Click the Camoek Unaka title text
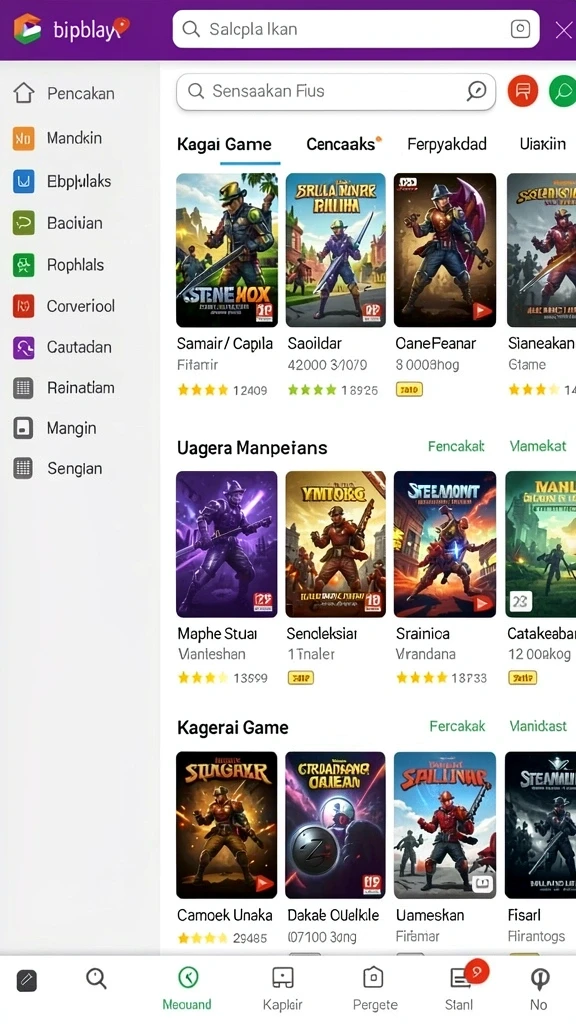 tap(225, 915)
